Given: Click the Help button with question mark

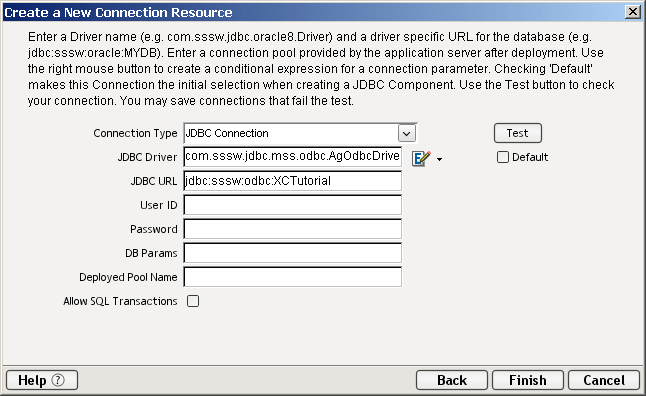Looking at the screenshot, I should coord(42,380).
